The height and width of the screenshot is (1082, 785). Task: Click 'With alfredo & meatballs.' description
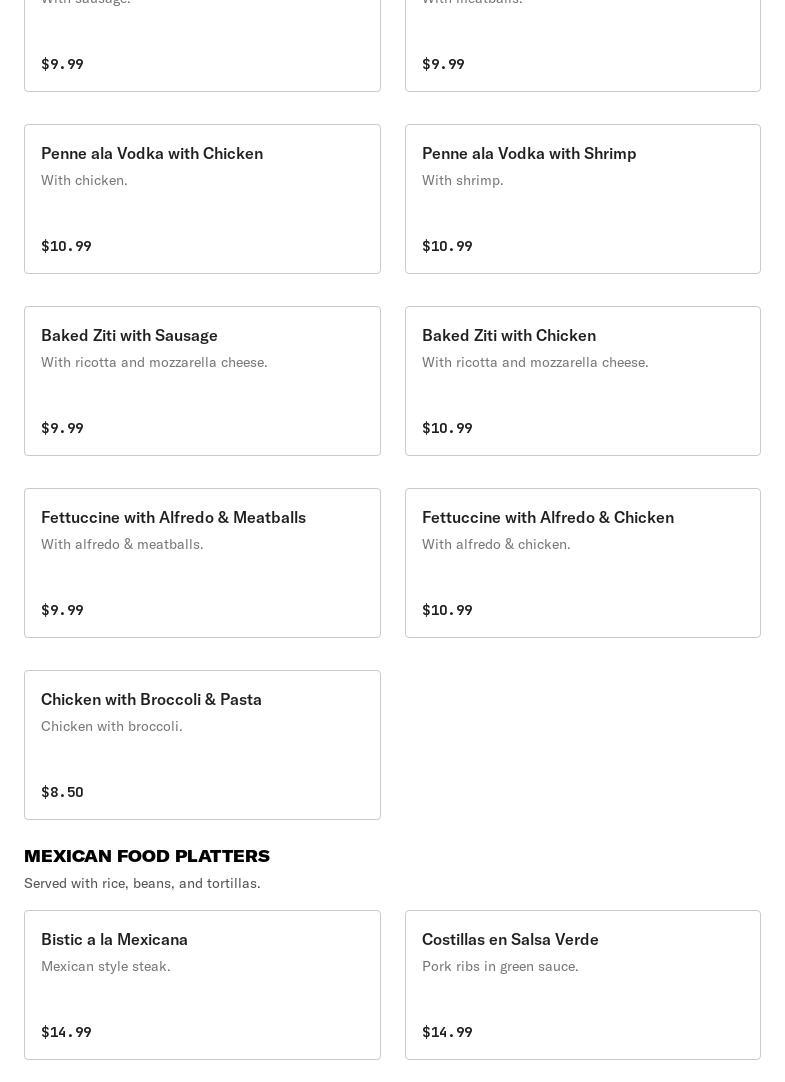click(x=122, y=544)
